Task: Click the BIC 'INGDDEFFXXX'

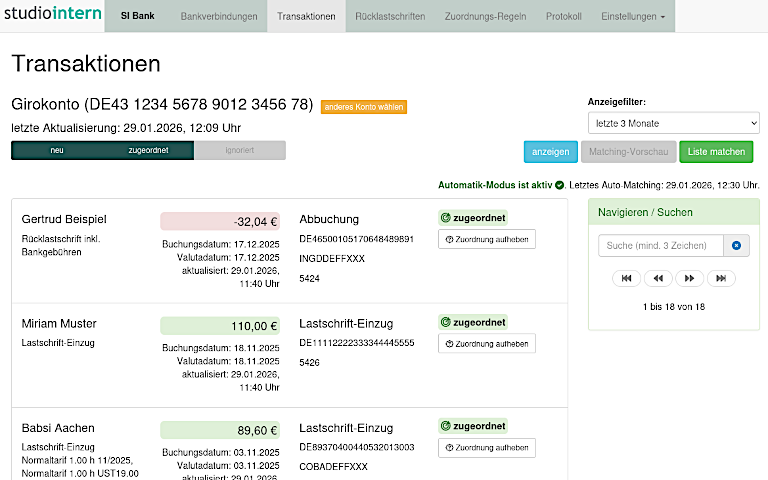Action: 332,259
